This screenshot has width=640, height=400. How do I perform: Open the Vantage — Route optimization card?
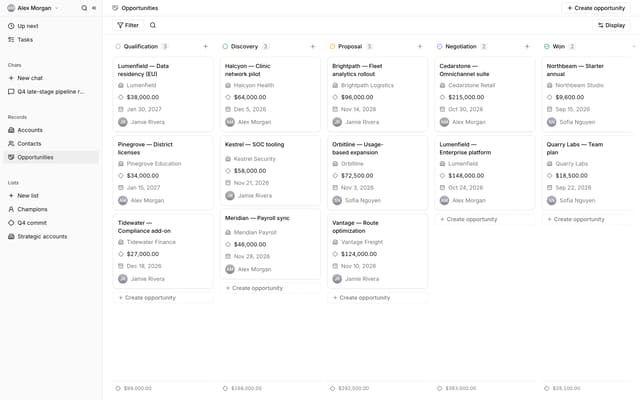[x=378, y=251]
